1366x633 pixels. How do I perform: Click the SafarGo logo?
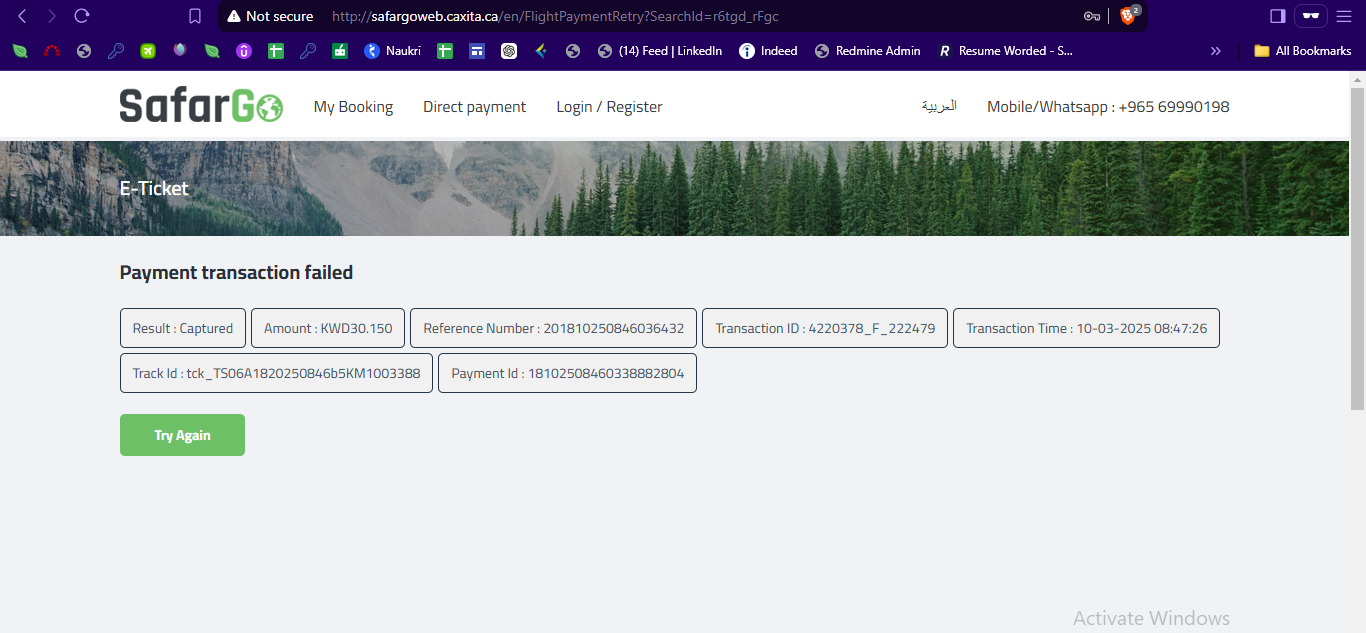click(x=201, y=106)
